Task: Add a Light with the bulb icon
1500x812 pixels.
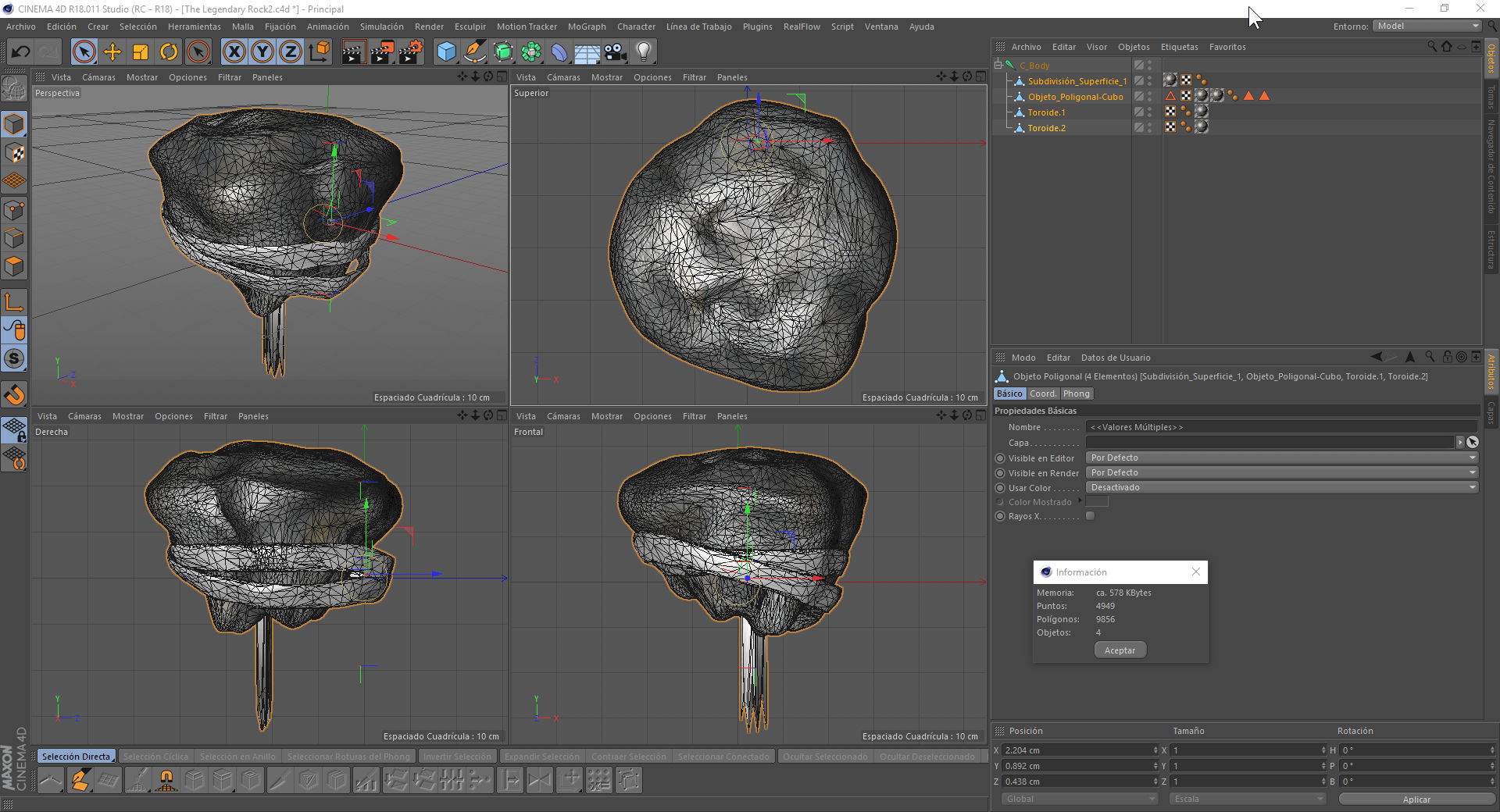Action: coord(644,52)
